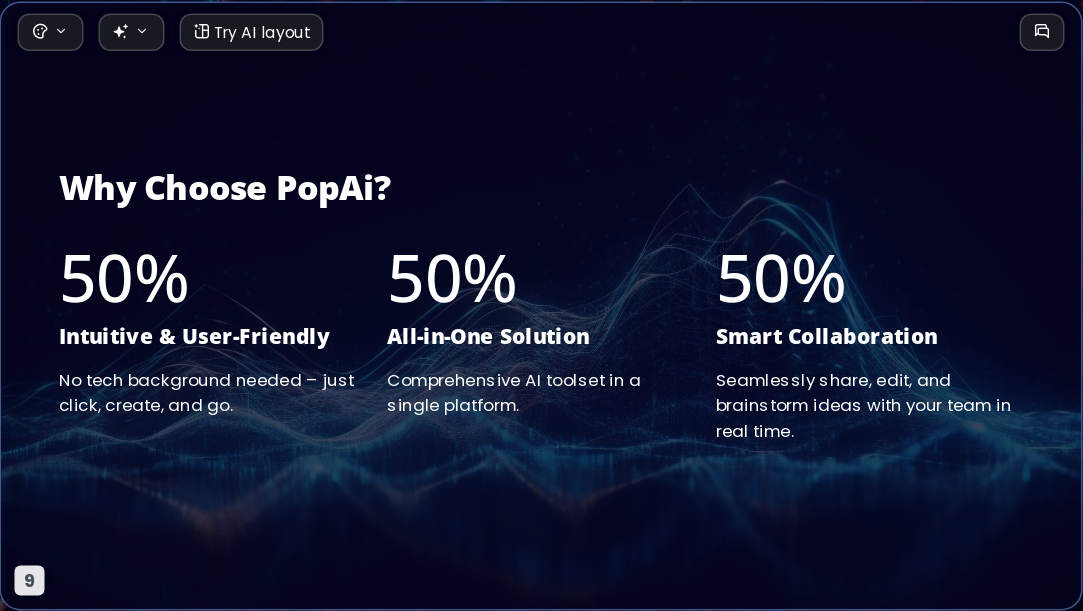The width and height of the screenshot is (1083, 611).
Task: Select the 50% stat above All-in-One Solution
Action: [x=452, y=279]
